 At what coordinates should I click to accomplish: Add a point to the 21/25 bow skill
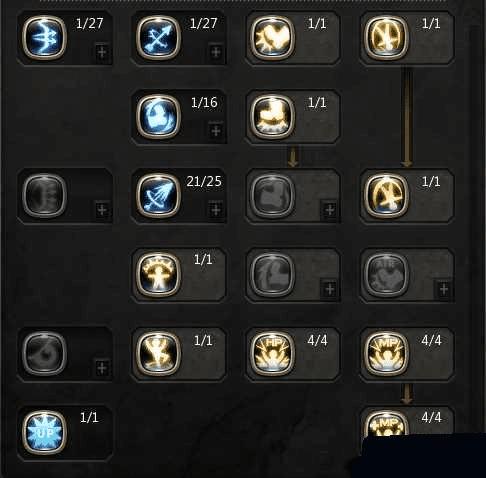click(x=216, y=210)
